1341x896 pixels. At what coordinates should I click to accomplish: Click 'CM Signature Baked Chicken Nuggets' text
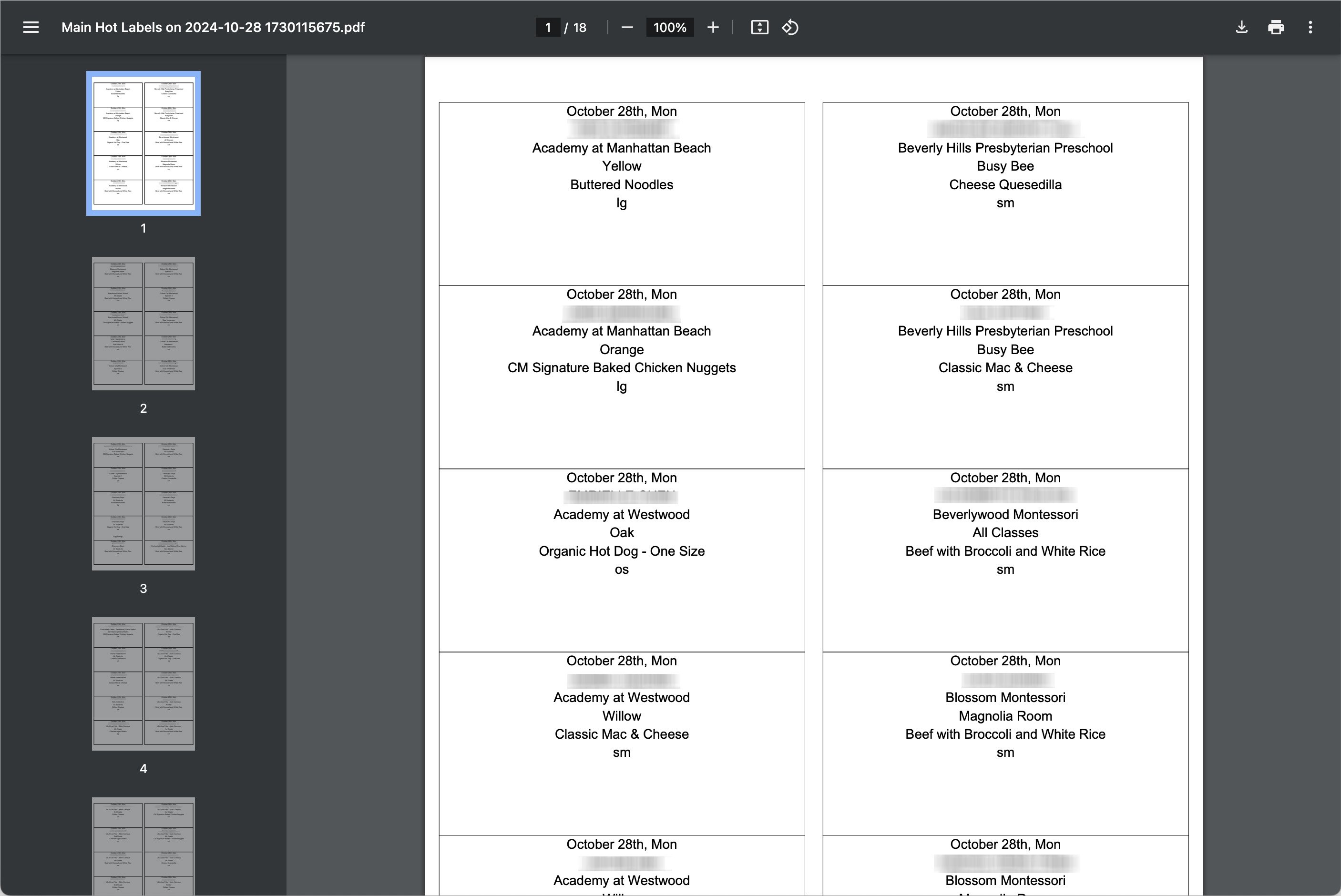click(x=621, y=367)
